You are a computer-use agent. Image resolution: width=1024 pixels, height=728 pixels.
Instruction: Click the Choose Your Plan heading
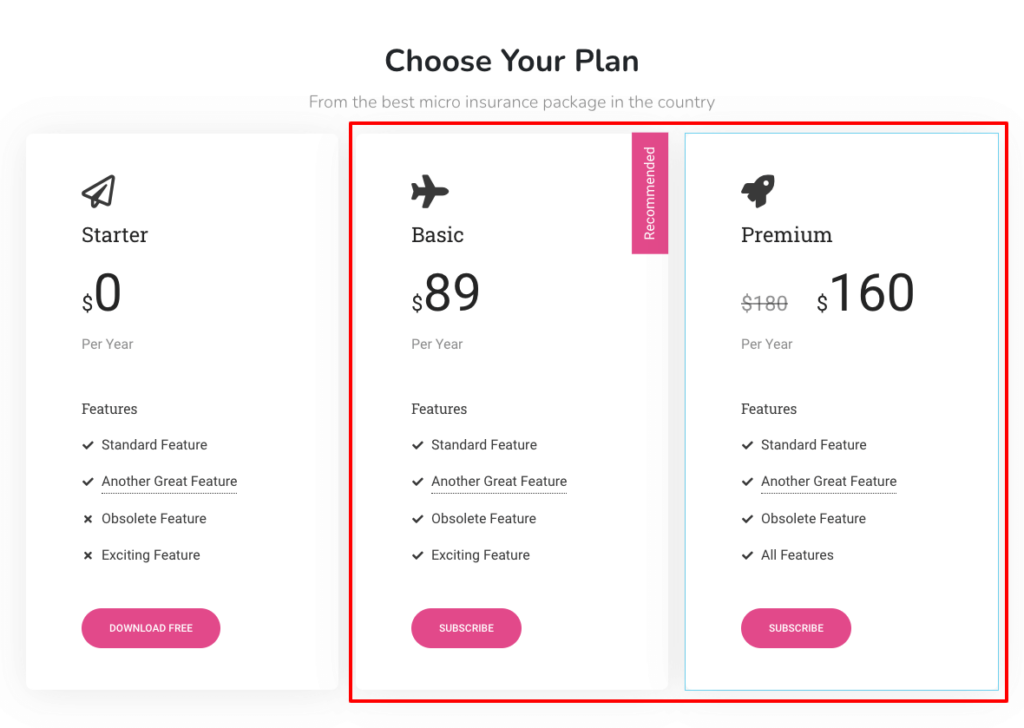[x=511, y=61]
